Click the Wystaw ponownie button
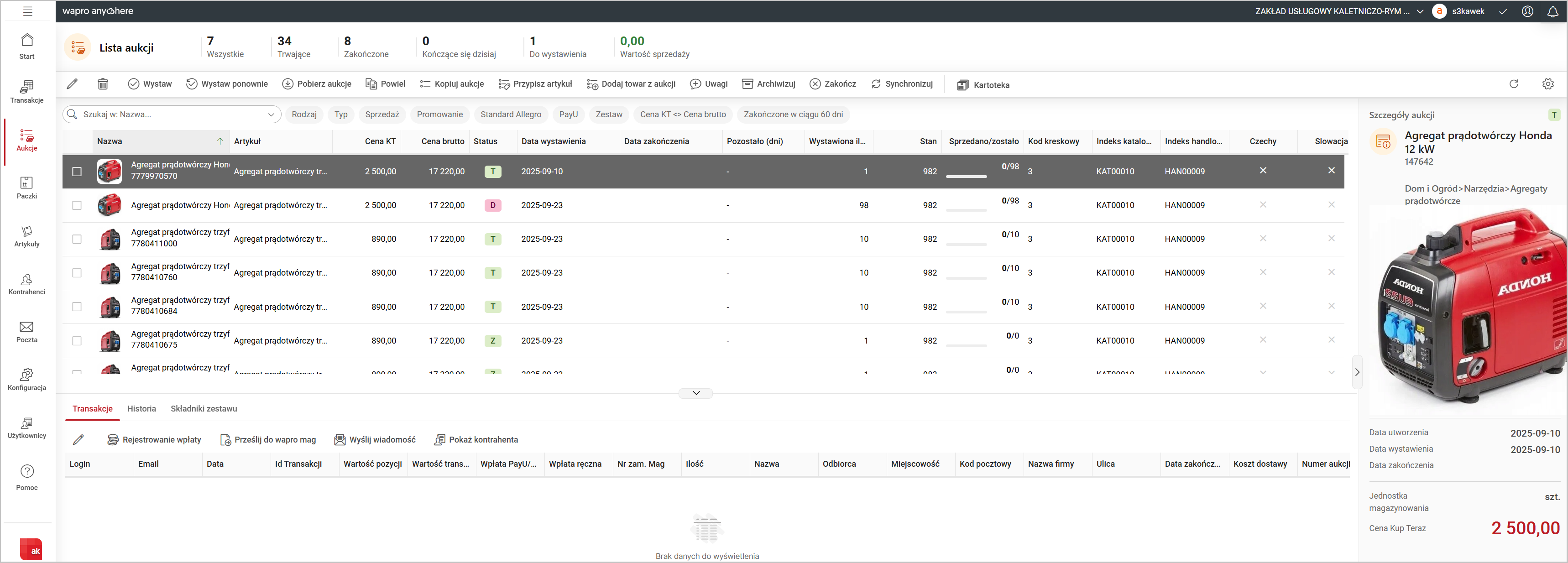The image size is (1568, 563). point(226,84)
